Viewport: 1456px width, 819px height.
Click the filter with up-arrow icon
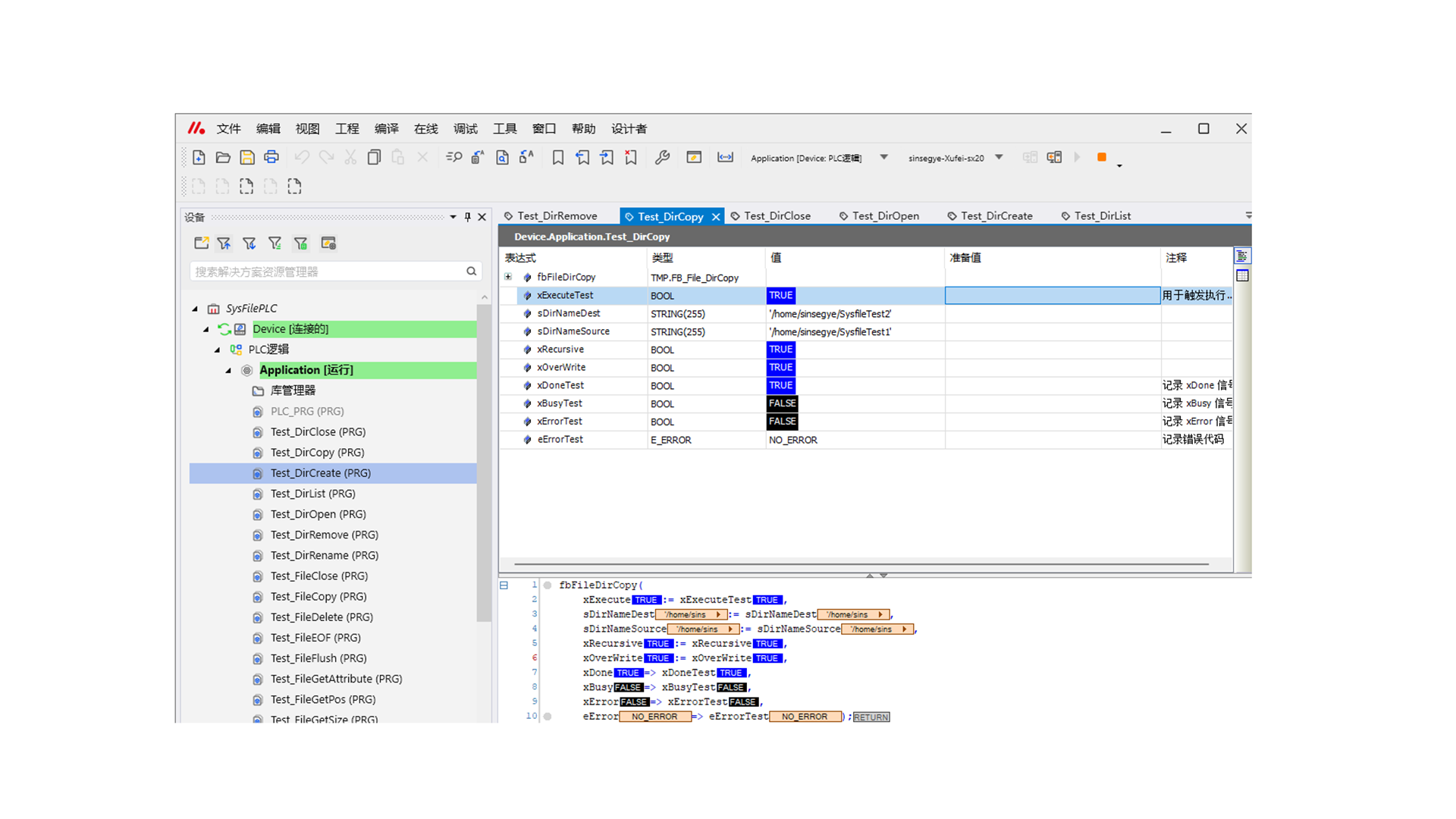pyautogui.click(x=224, y=243)
